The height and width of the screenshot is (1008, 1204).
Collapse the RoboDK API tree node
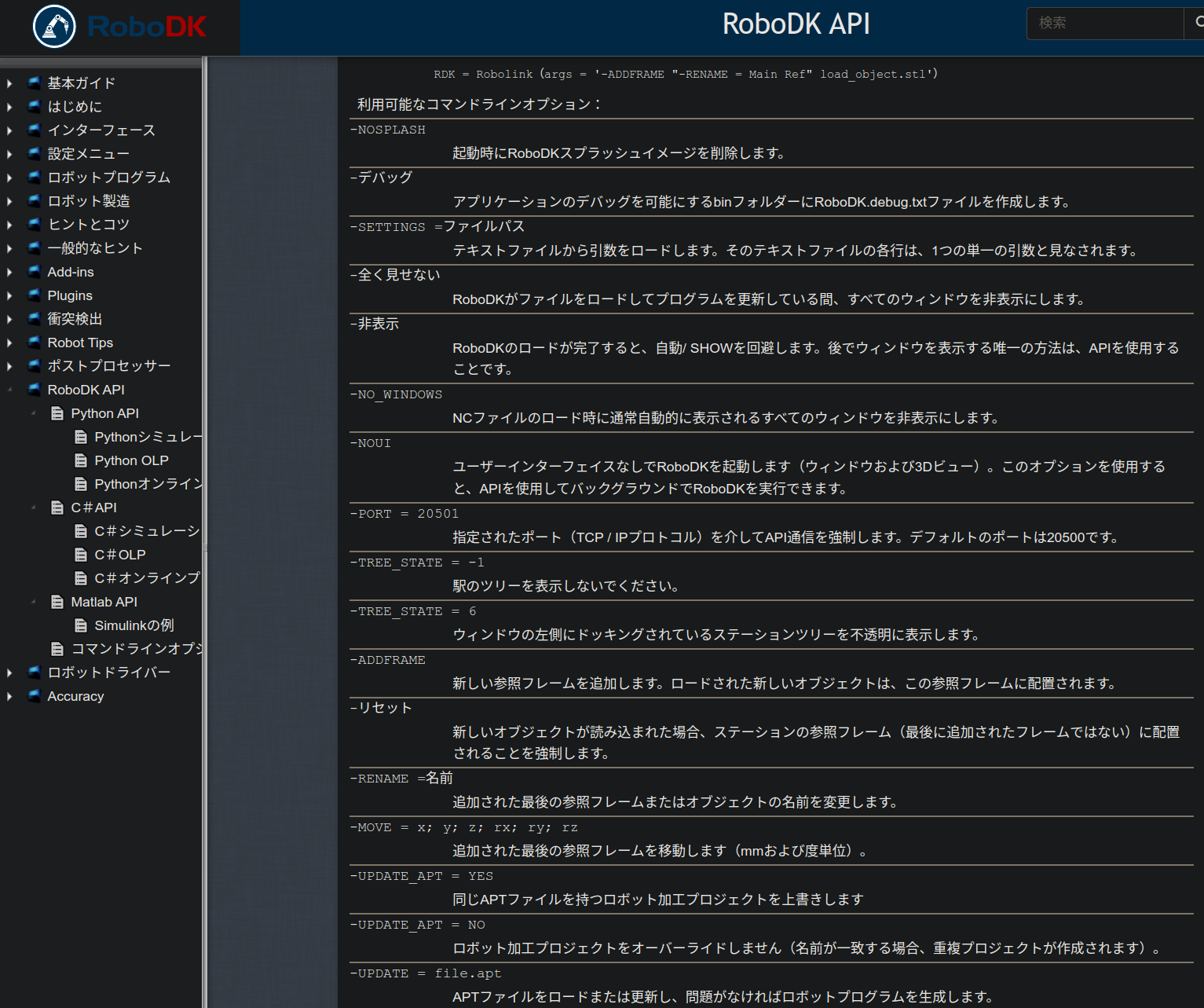point(9,390)
